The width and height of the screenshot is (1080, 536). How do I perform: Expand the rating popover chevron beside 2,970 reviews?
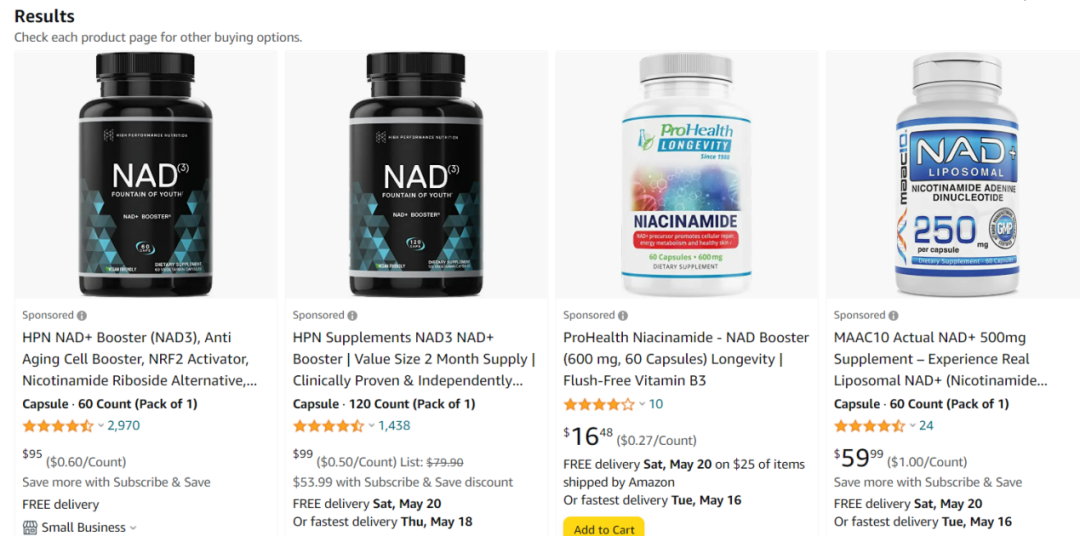(x=101, y=426)
